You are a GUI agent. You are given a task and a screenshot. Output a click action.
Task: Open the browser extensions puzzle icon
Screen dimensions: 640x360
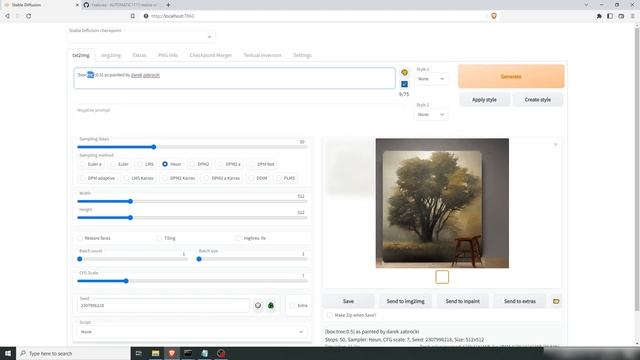click(x=599, y=16)
